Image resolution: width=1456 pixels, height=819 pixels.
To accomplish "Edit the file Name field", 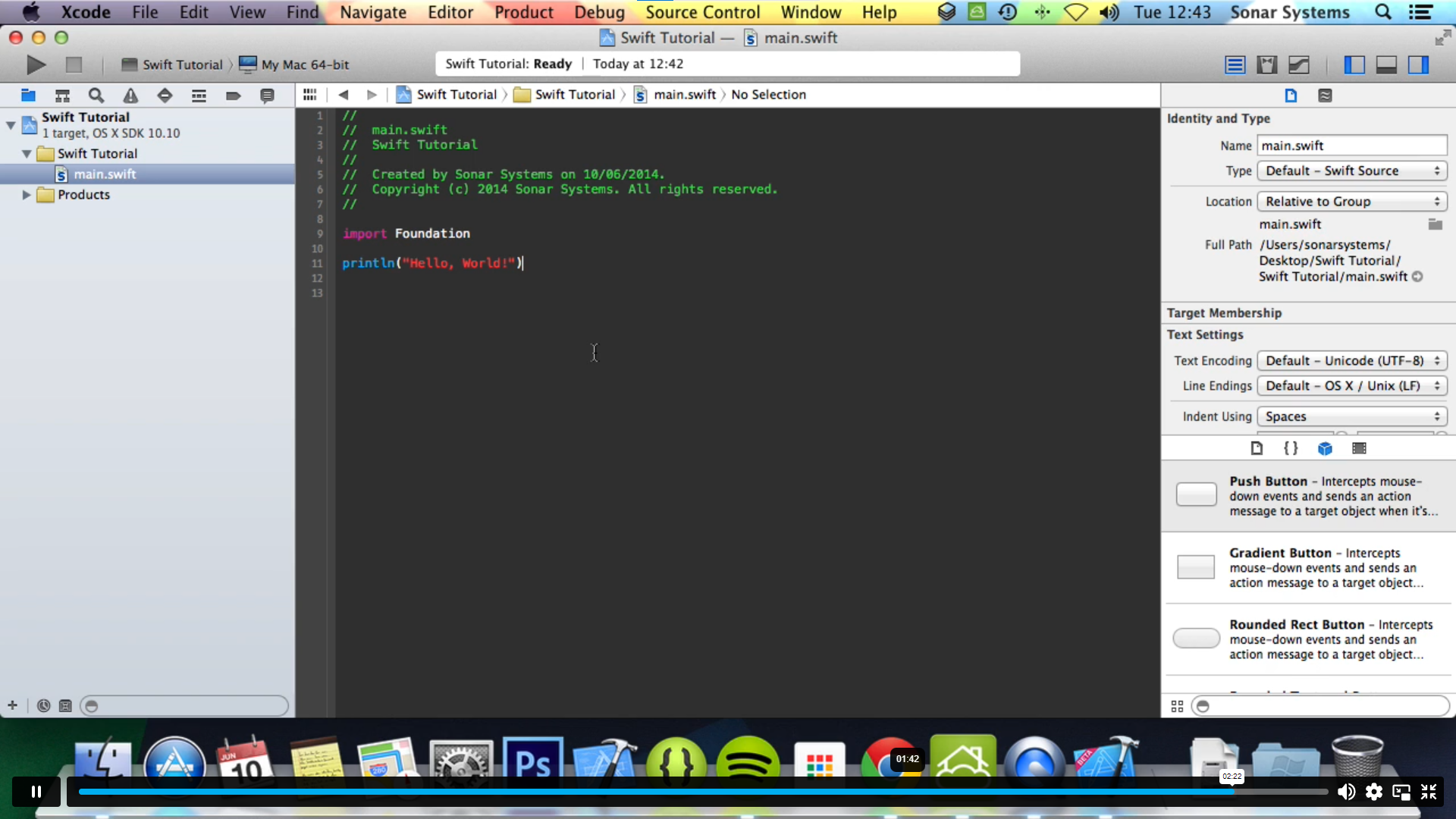I will (1352, 146).
